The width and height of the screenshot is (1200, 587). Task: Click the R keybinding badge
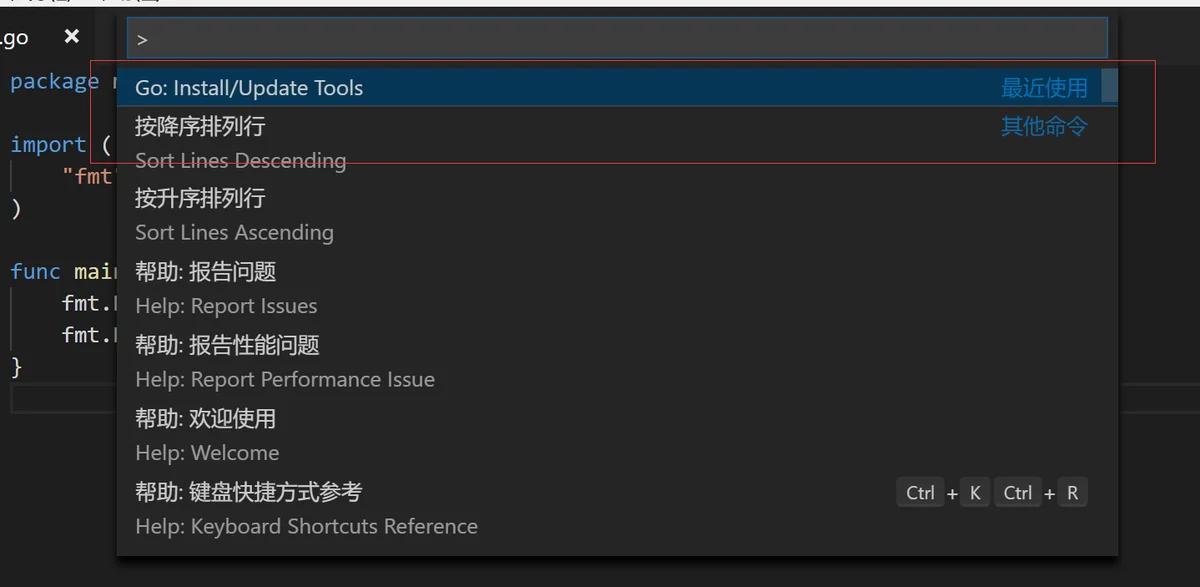click(x=1073, y=492)
